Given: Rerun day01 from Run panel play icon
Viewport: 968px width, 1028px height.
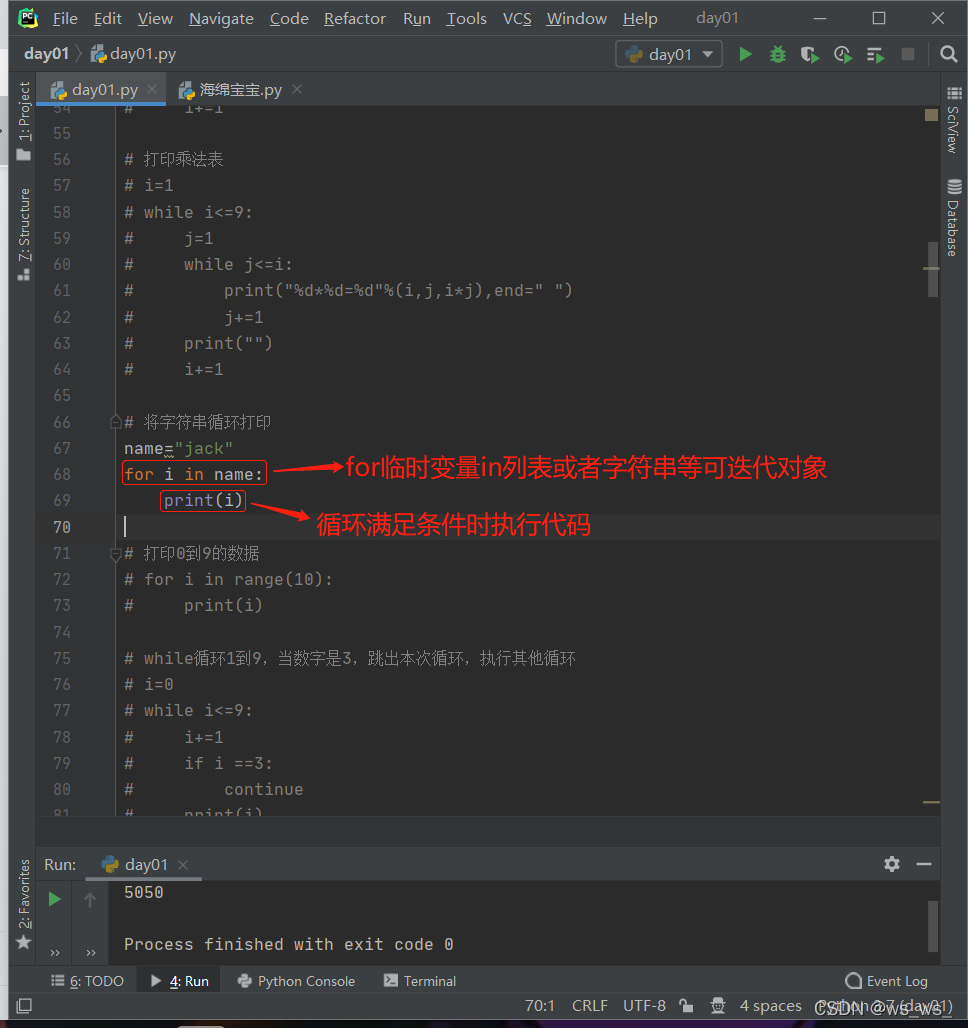Looking at the screenshot, I should pyautogui.click(x=55, y=899).
